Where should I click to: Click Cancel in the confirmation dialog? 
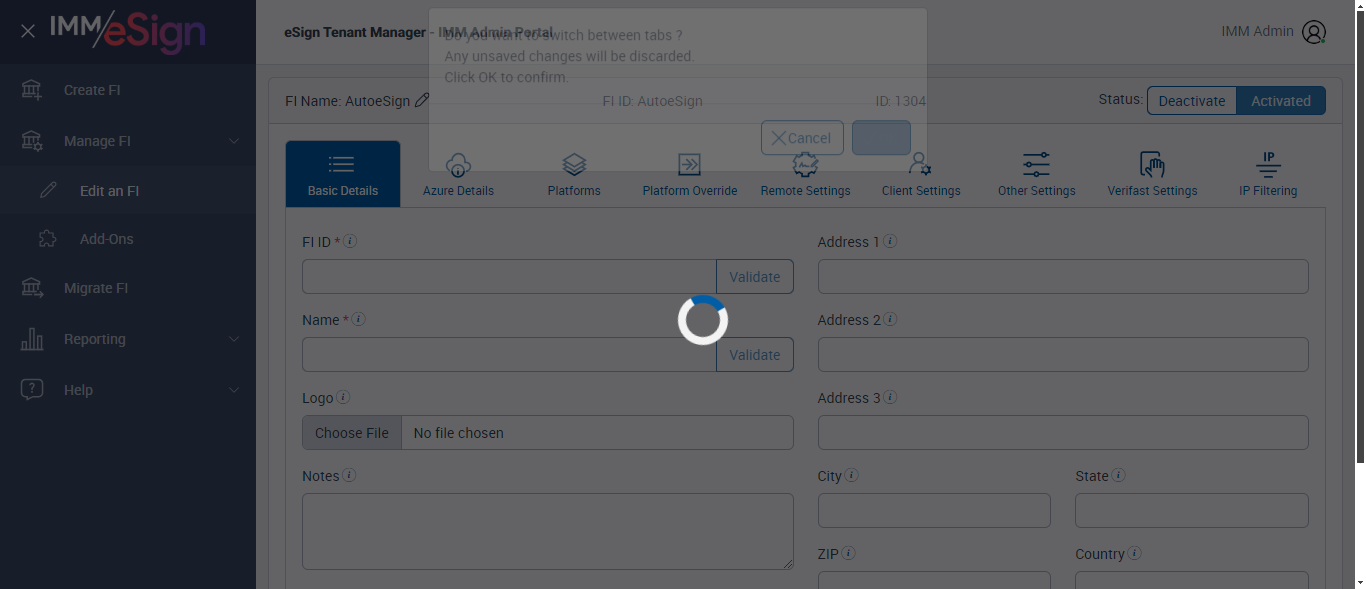pyautogui.click(x=802, y=138)
